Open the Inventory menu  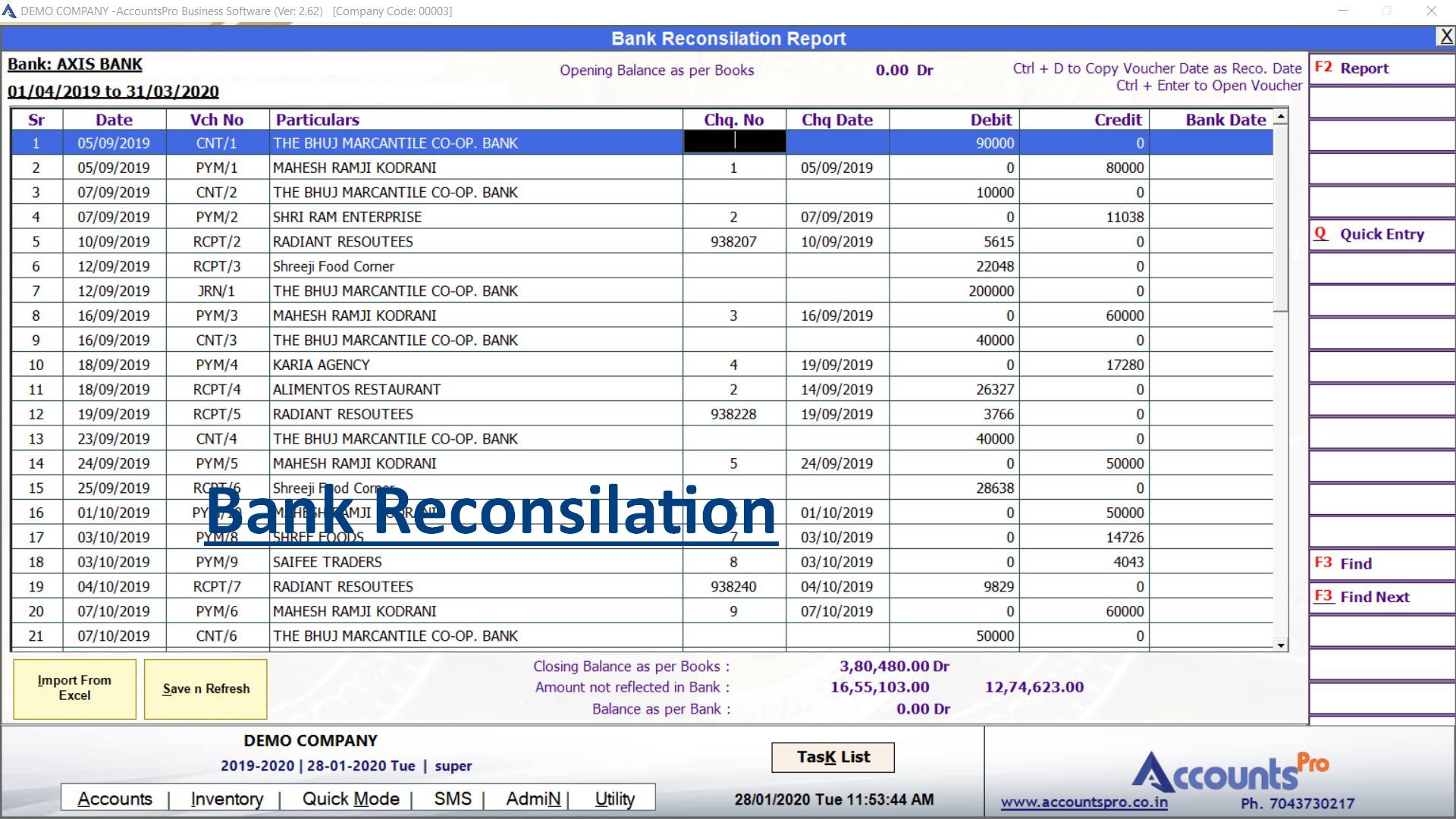227,799
